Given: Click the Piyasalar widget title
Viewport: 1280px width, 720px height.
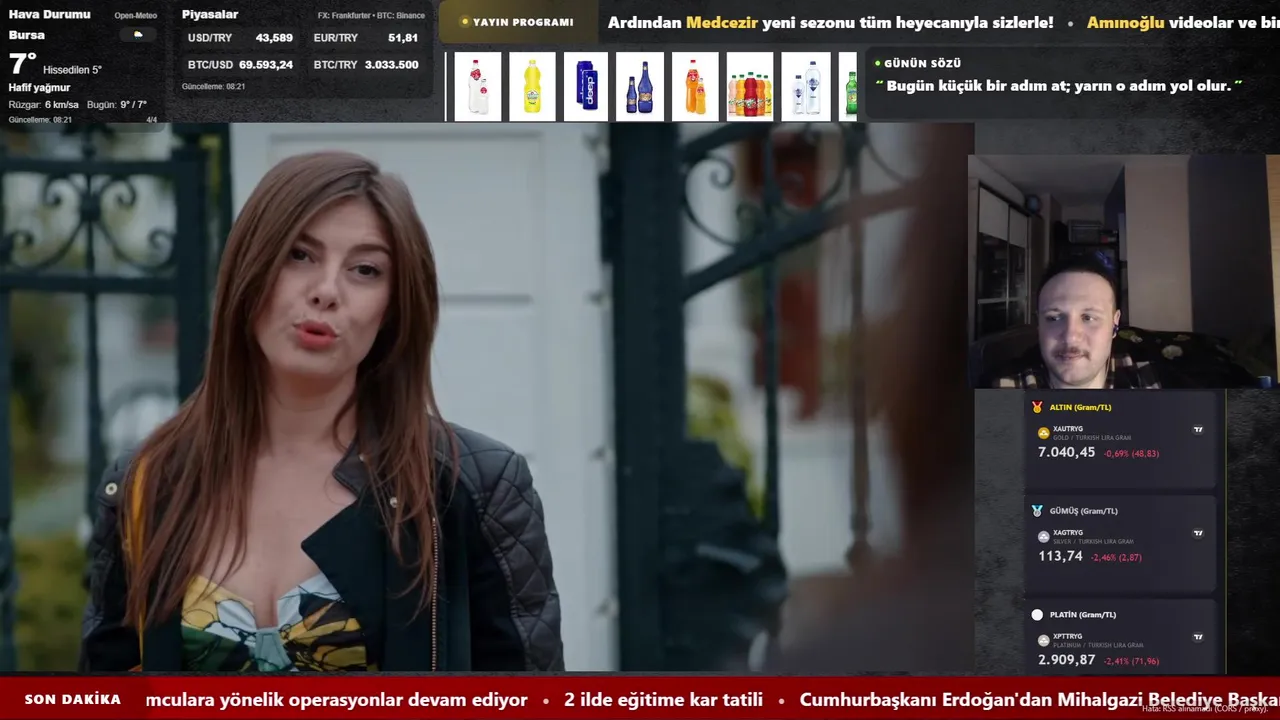Looking at the screenshot, I should tap(210, 14).
